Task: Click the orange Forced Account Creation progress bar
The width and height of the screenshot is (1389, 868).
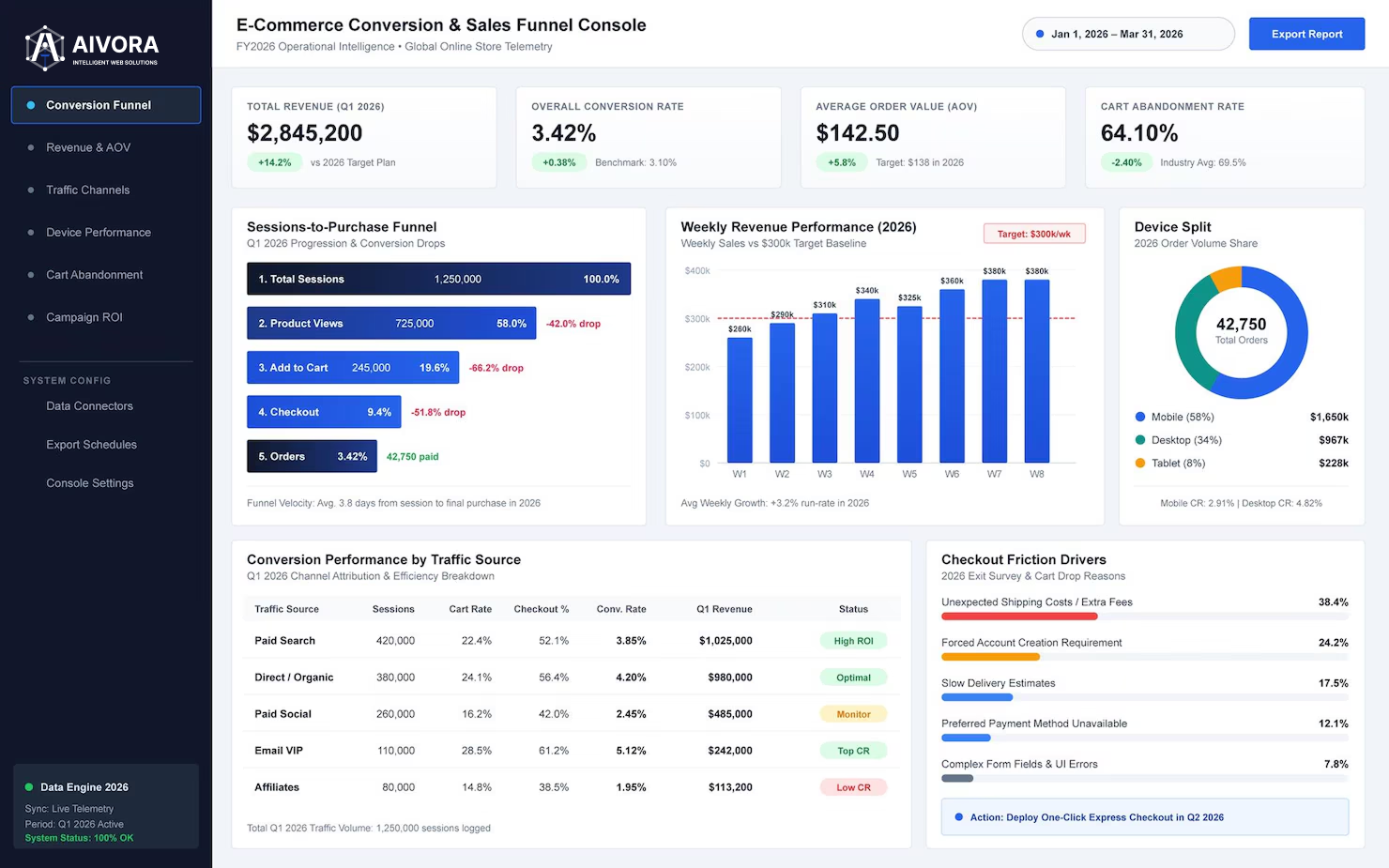Action: pos(990,657)
